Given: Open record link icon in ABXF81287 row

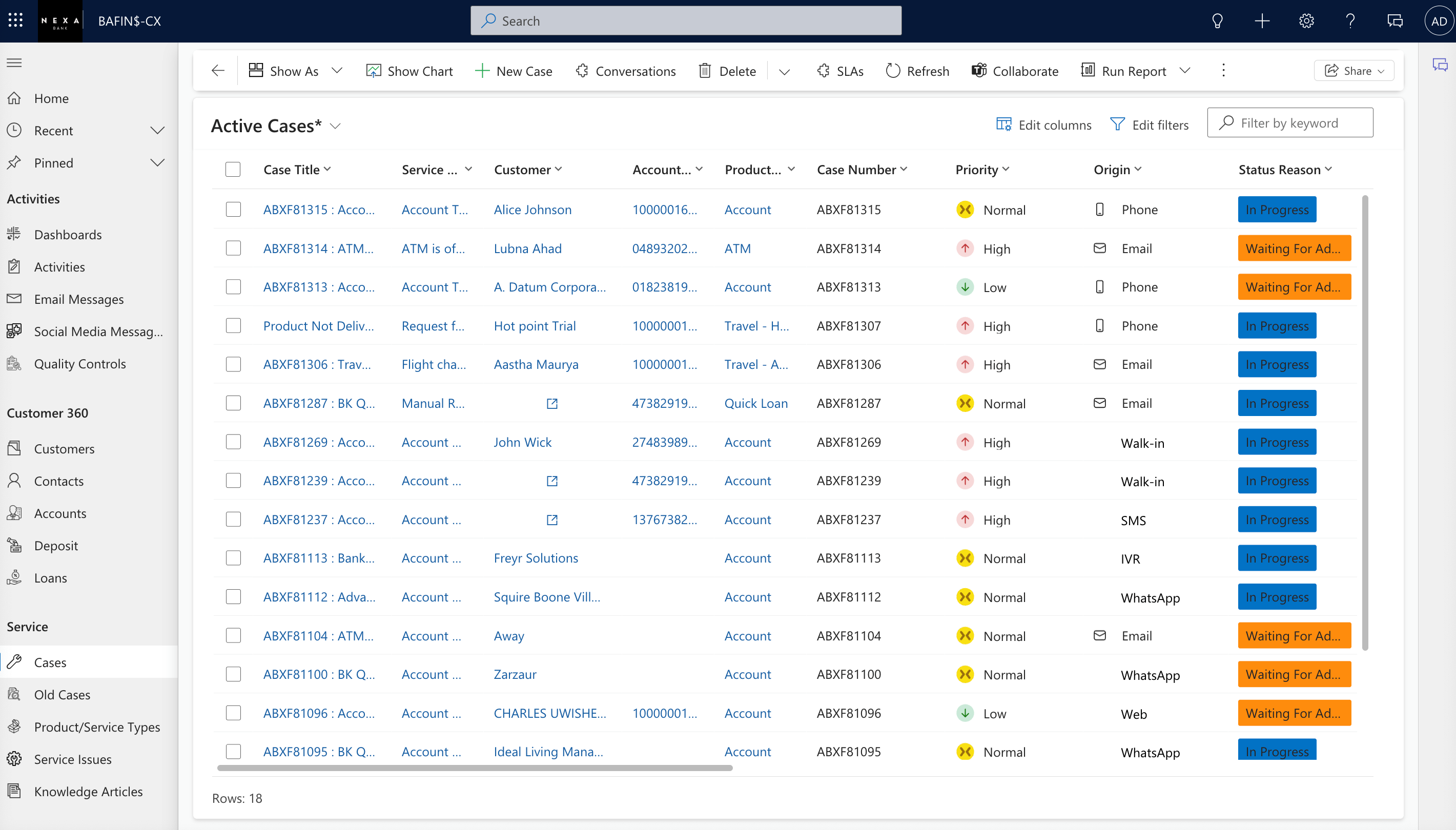Looking at the screenshot, I should coord(552,404).
